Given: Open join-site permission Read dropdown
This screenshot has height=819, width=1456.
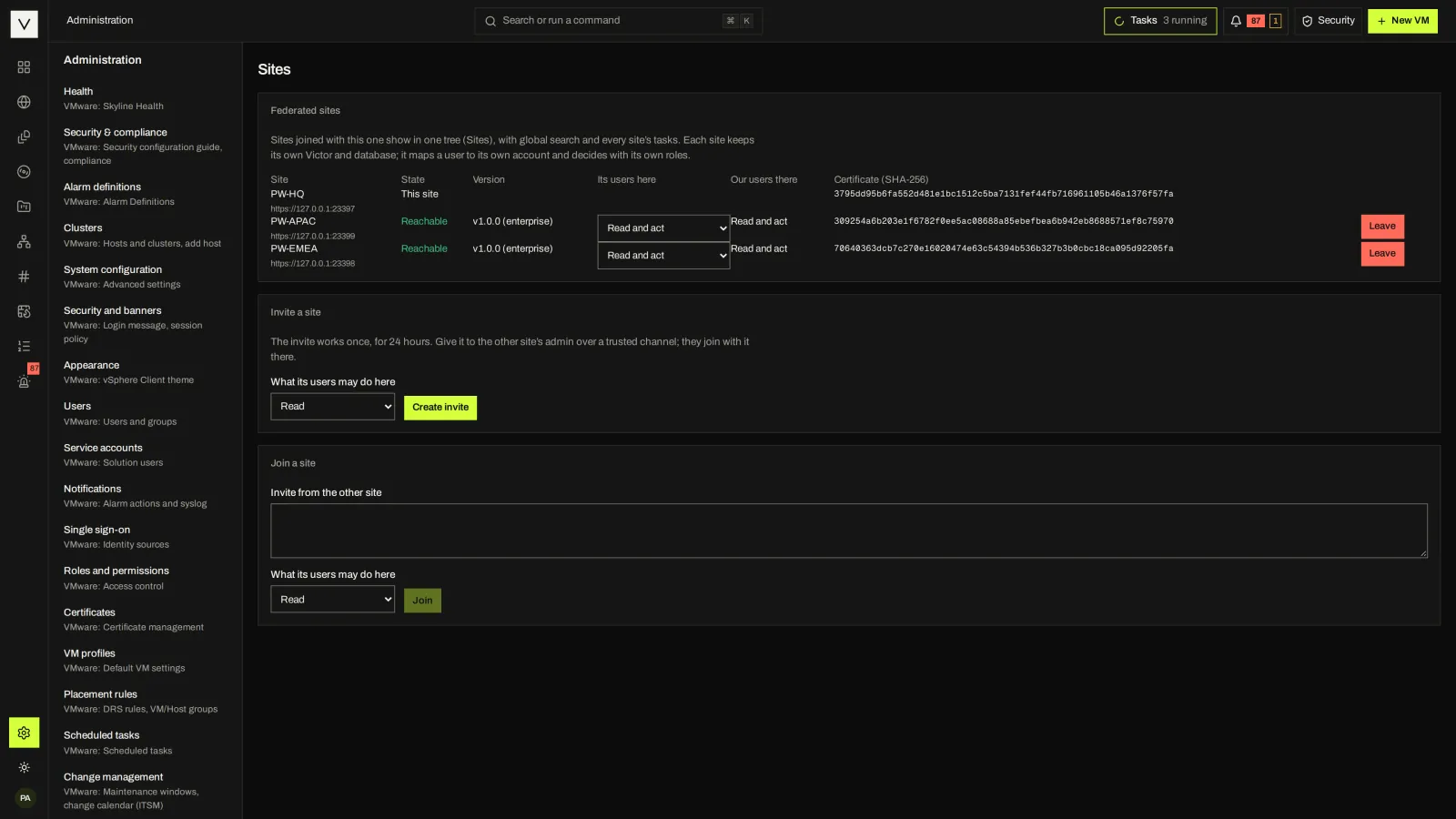Looking at the screenshot, I should tap(332, 600).
